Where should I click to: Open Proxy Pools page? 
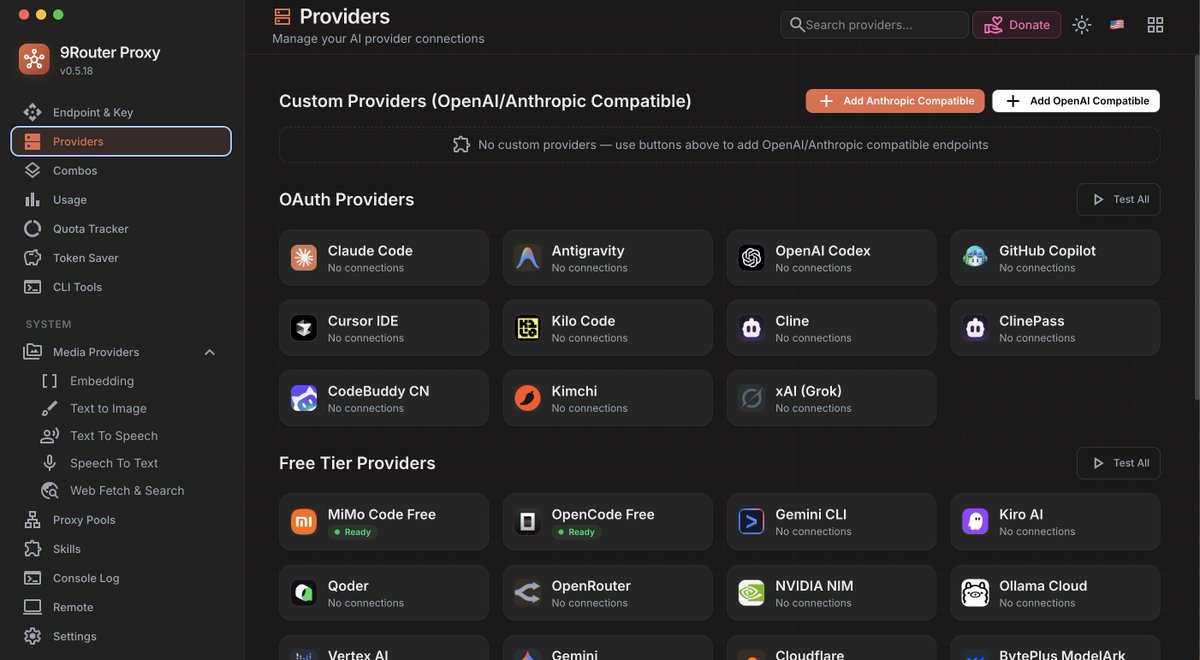121,520
